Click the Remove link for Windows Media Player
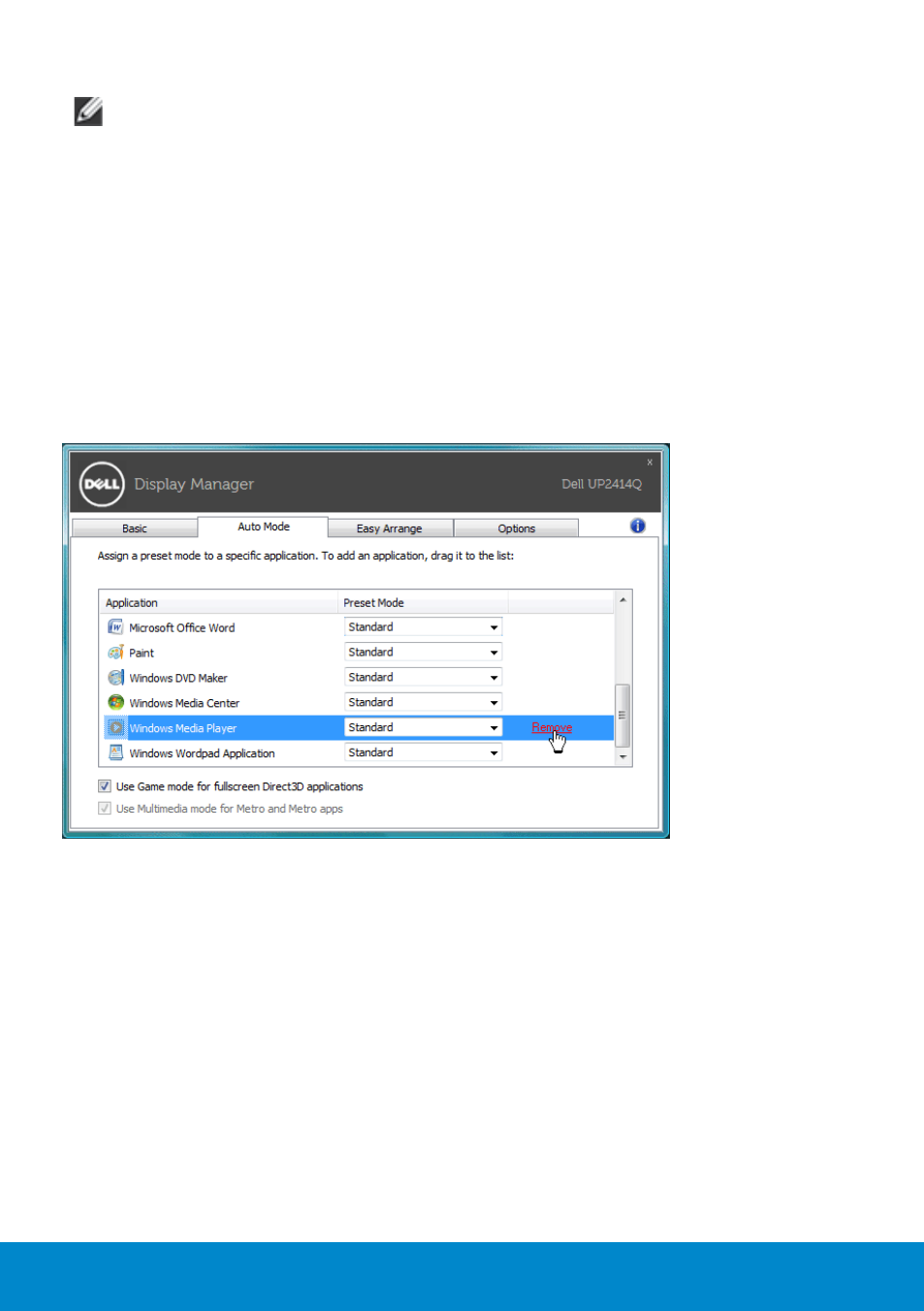The height and width of the screenshot is (1311, 924). coord(552,728)
